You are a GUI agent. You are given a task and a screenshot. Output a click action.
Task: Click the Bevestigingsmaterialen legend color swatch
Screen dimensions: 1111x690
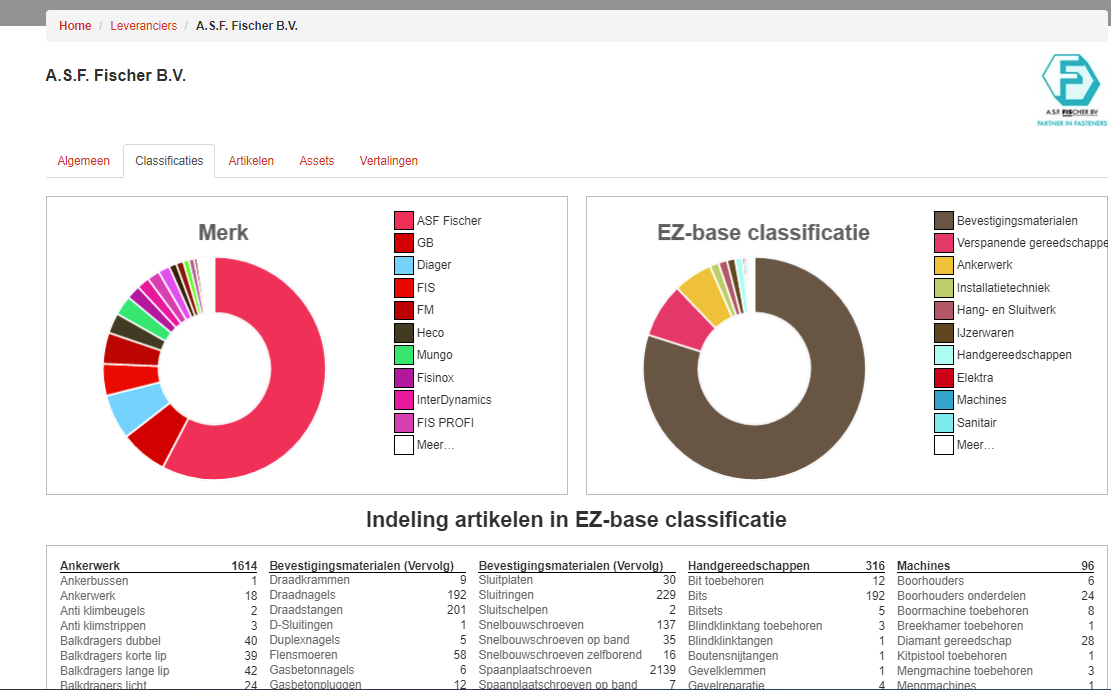[944, 220]
